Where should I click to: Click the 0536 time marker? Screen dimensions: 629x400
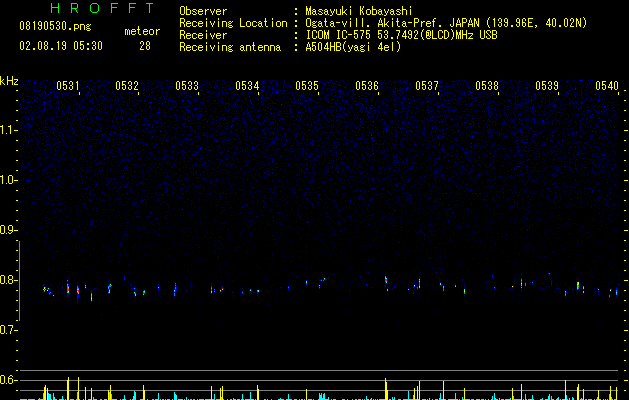tap(367, 85)
